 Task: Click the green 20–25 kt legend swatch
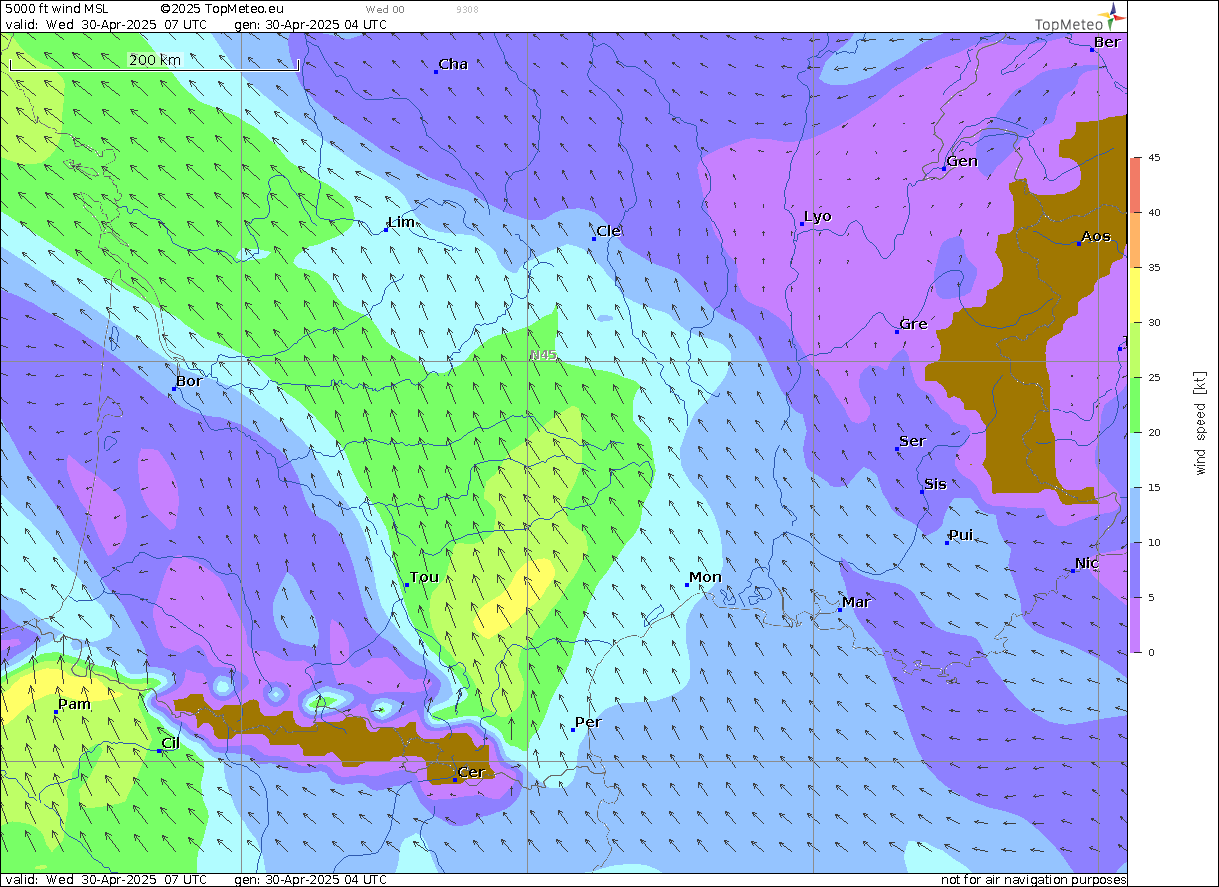tap(1135, 405)
